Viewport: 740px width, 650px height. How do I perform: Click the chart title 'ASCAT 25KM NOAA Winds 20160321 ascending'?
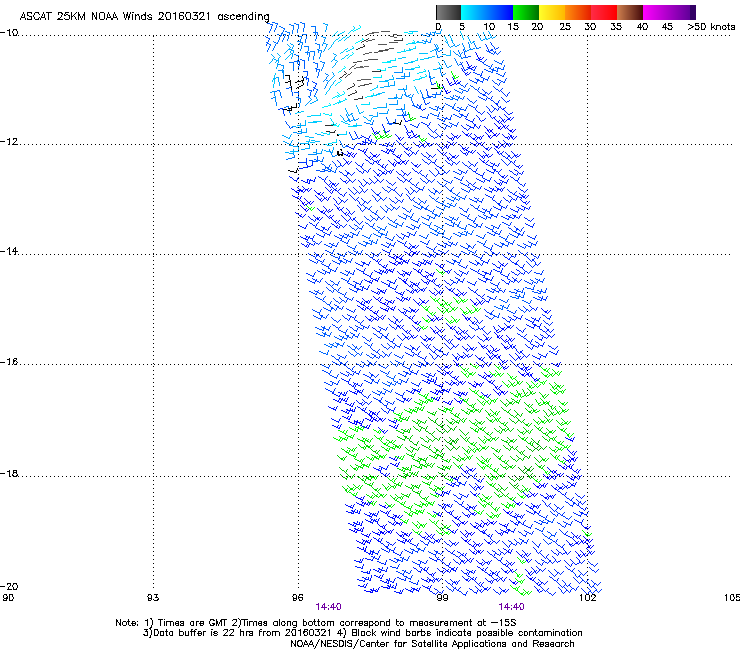click(144, 16)
